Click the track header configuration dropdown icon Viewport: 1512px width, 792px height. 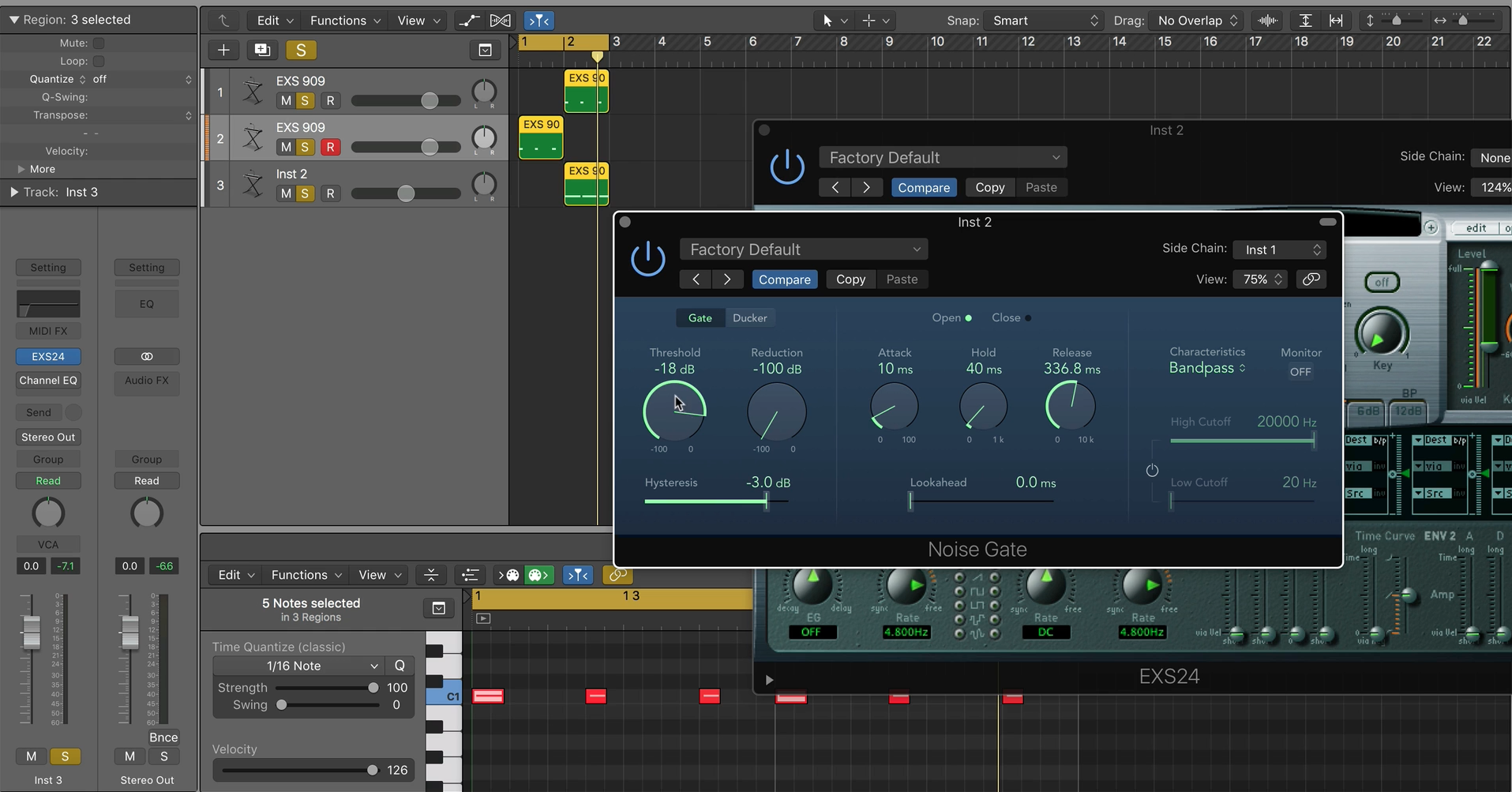(x=485, y=50)
